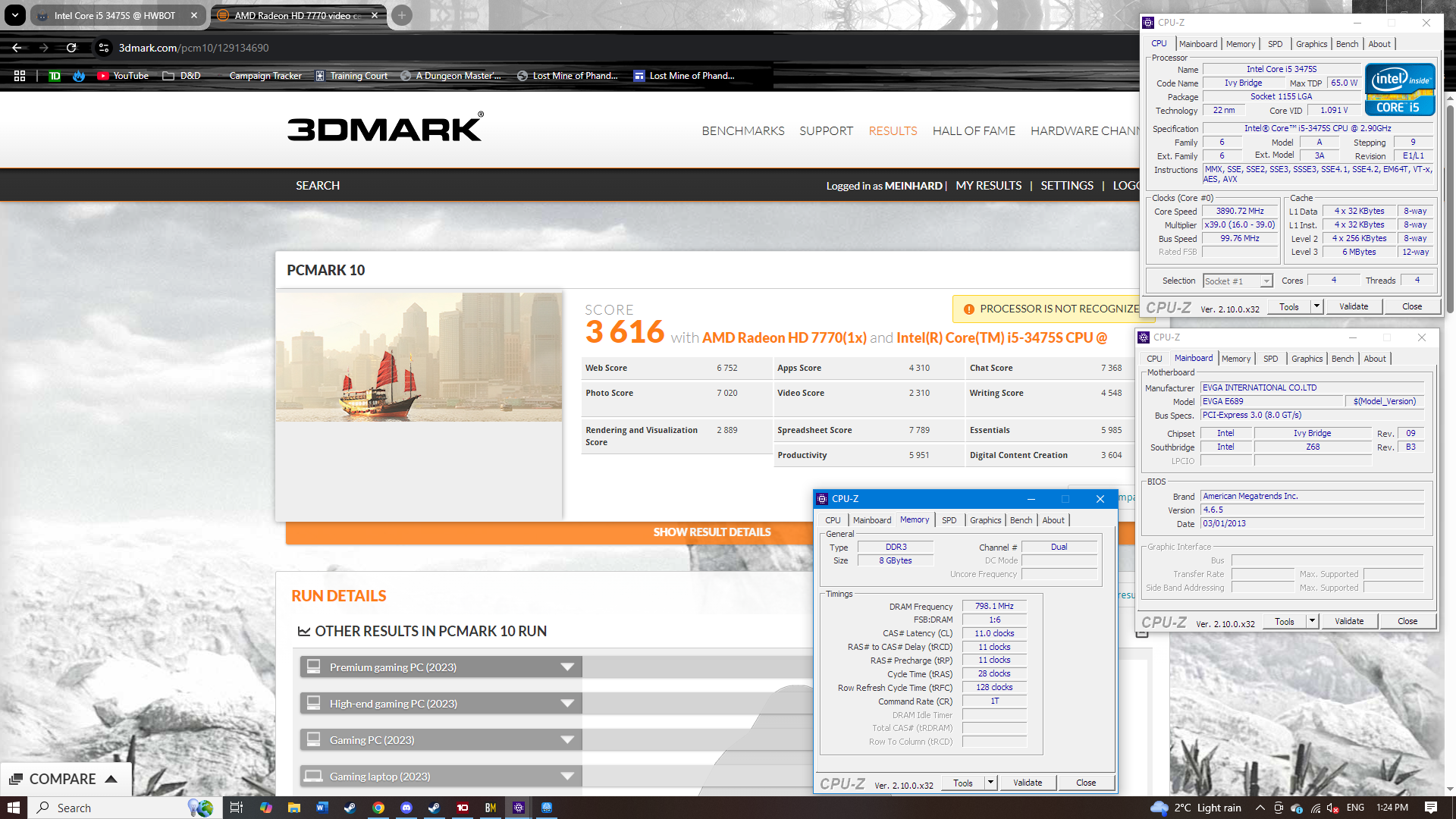Open the BM app on the taskbar
The height and width of the screenshot is (819, 1456).
(x=491, y=808)
